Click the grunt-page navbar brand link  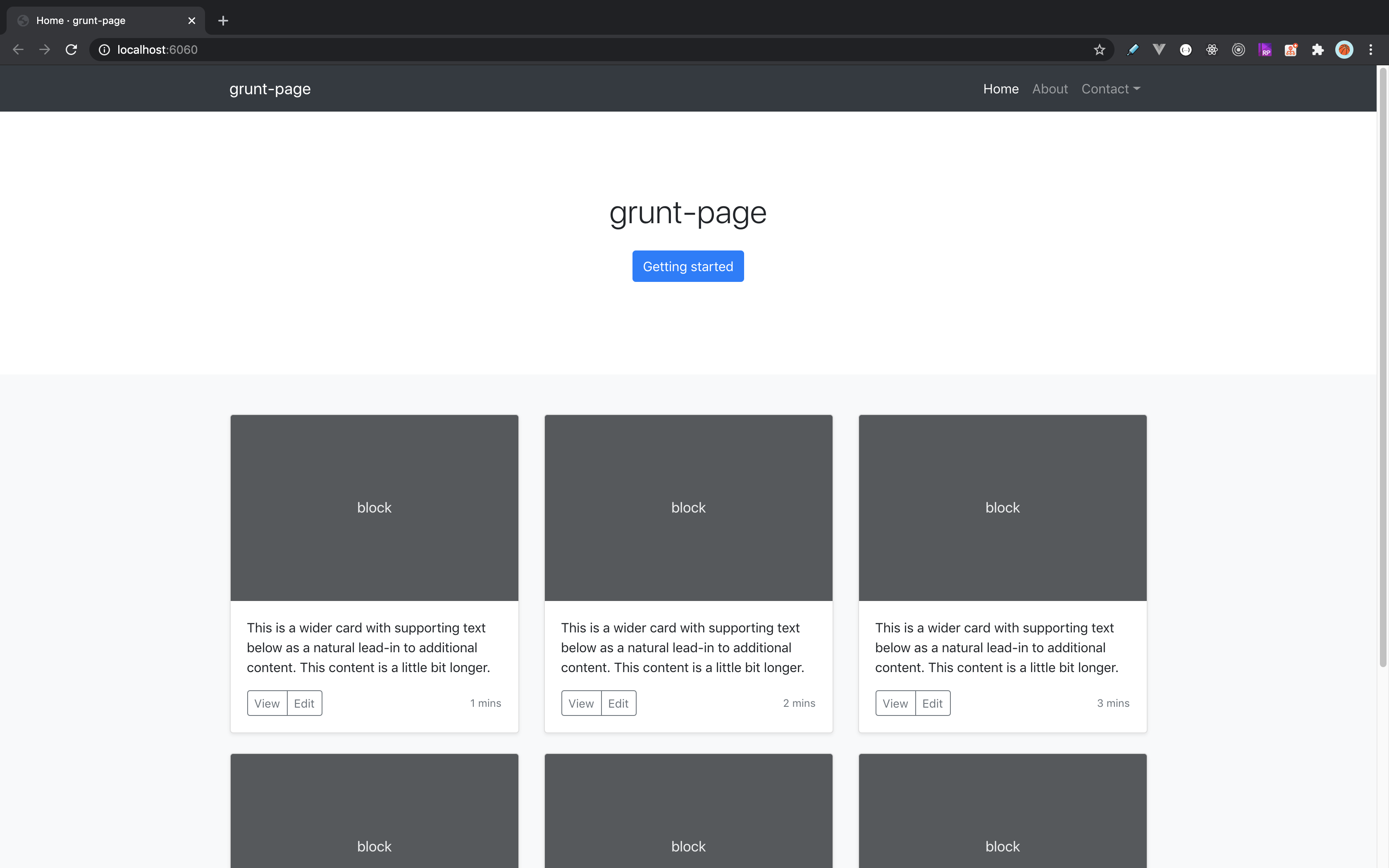270,89
